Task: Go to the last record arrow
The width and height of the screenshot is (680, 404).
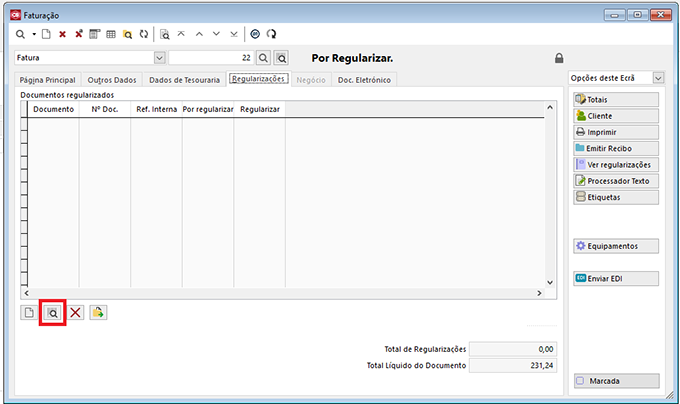Action: click(x=232, y=34)
